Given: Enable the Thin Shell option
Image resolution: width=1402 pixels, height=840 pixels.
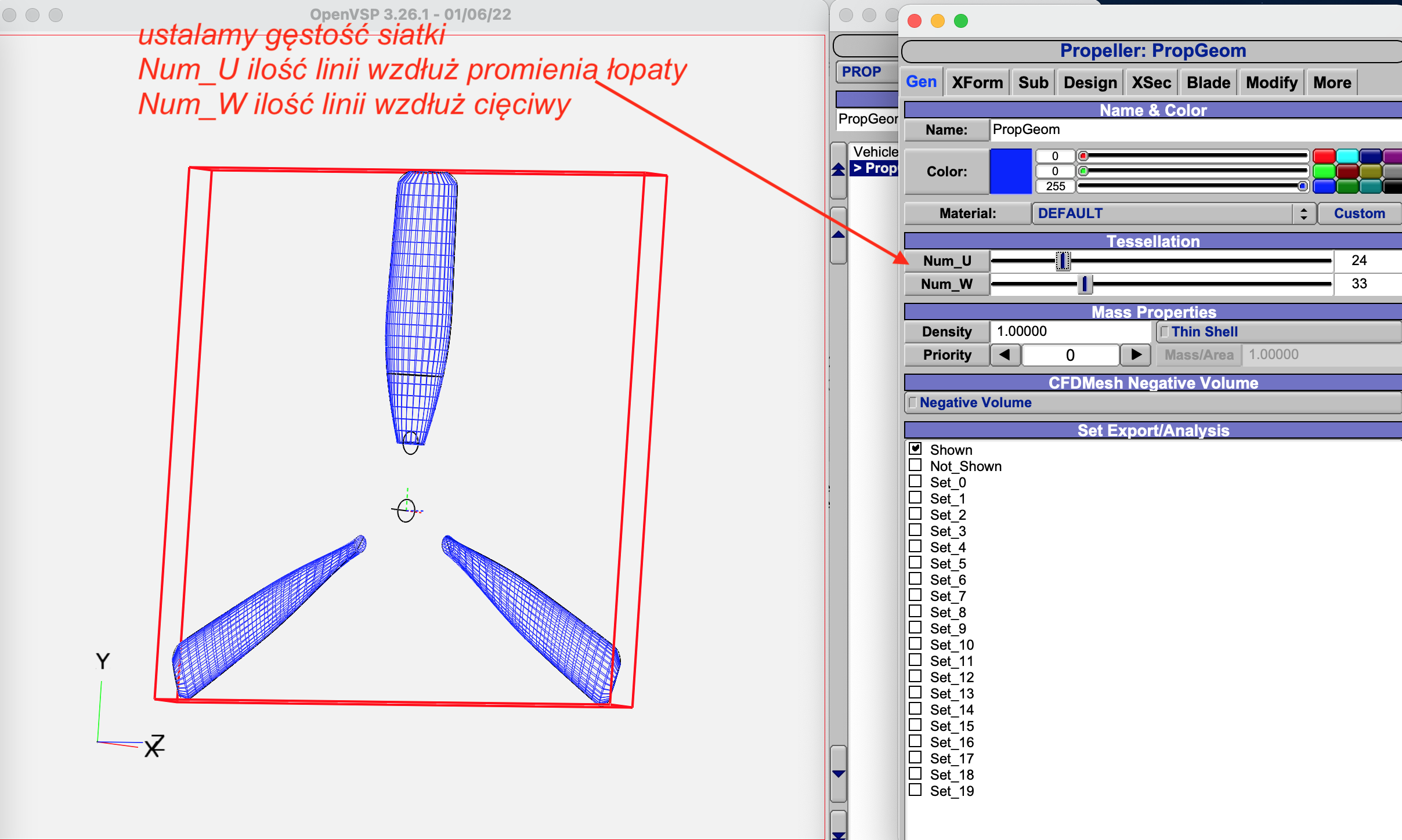Looking at the screenshot, I should click(x=1165, y=332).
